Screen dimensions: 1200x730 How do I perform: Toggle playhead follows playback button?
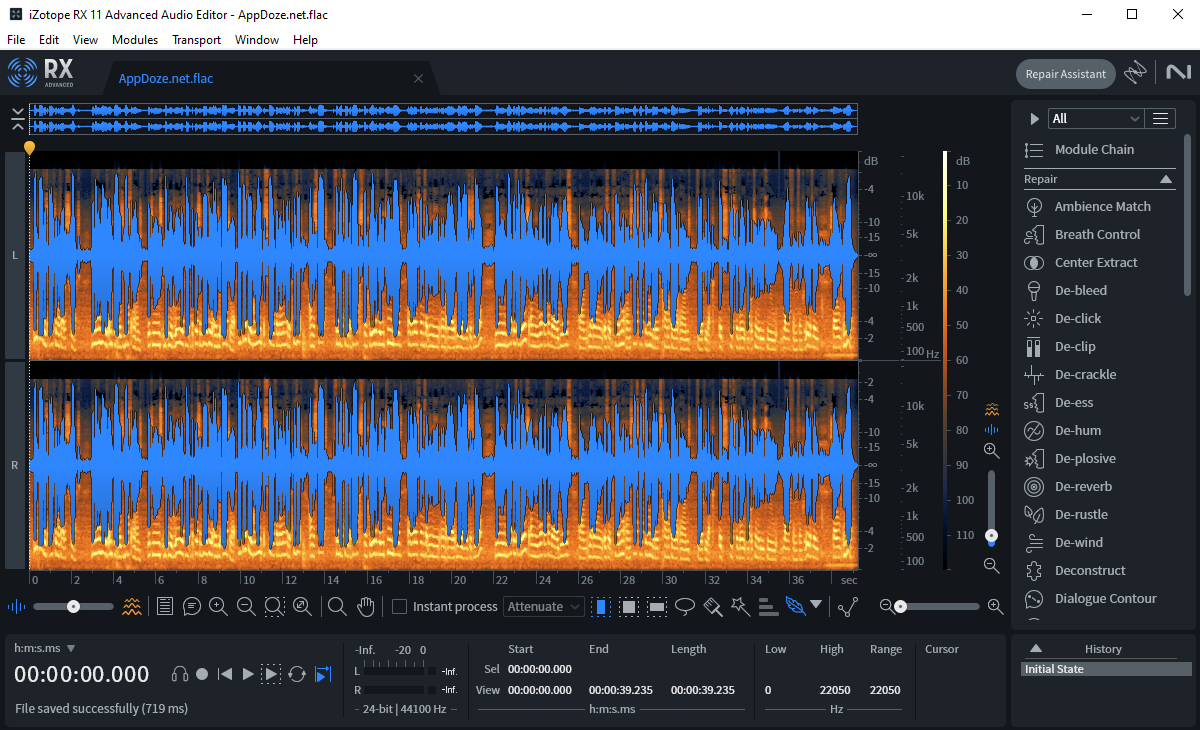tap(322, 674)
